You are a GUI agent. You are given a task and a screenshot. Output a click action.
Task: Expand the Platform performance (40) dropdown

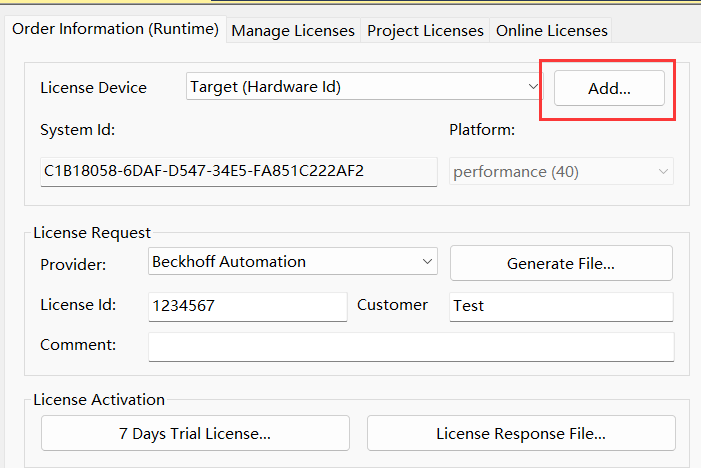pyautogui.click(x=561, y=171)
